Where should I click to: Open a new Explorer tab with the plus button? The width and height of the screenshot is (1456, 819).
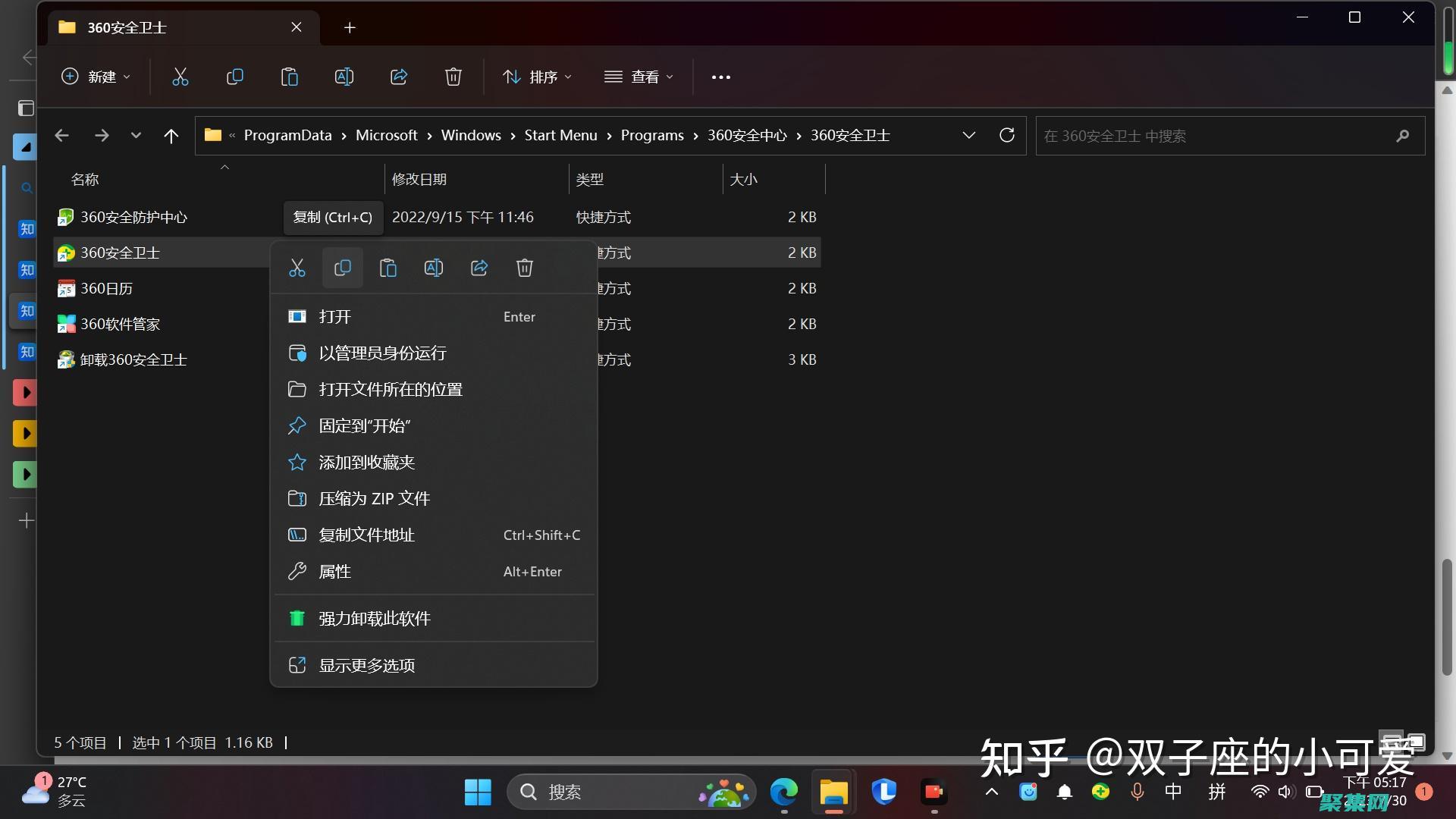349,27
